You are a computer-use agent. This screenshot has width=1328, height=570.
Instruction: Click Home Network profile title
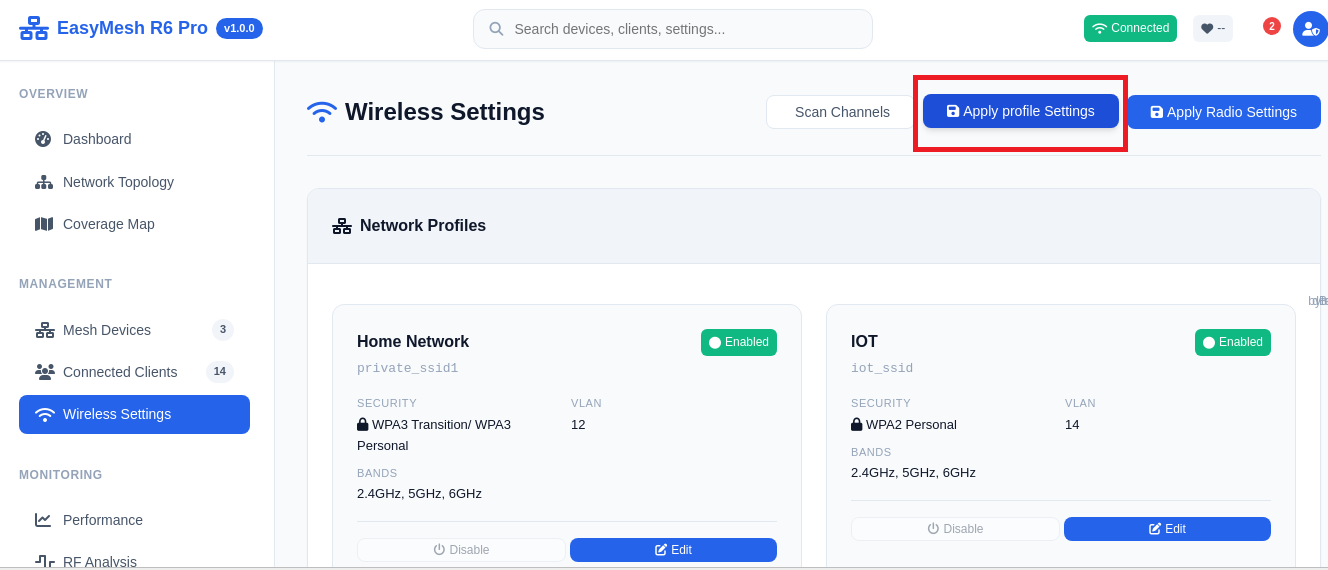pos(413,342)
